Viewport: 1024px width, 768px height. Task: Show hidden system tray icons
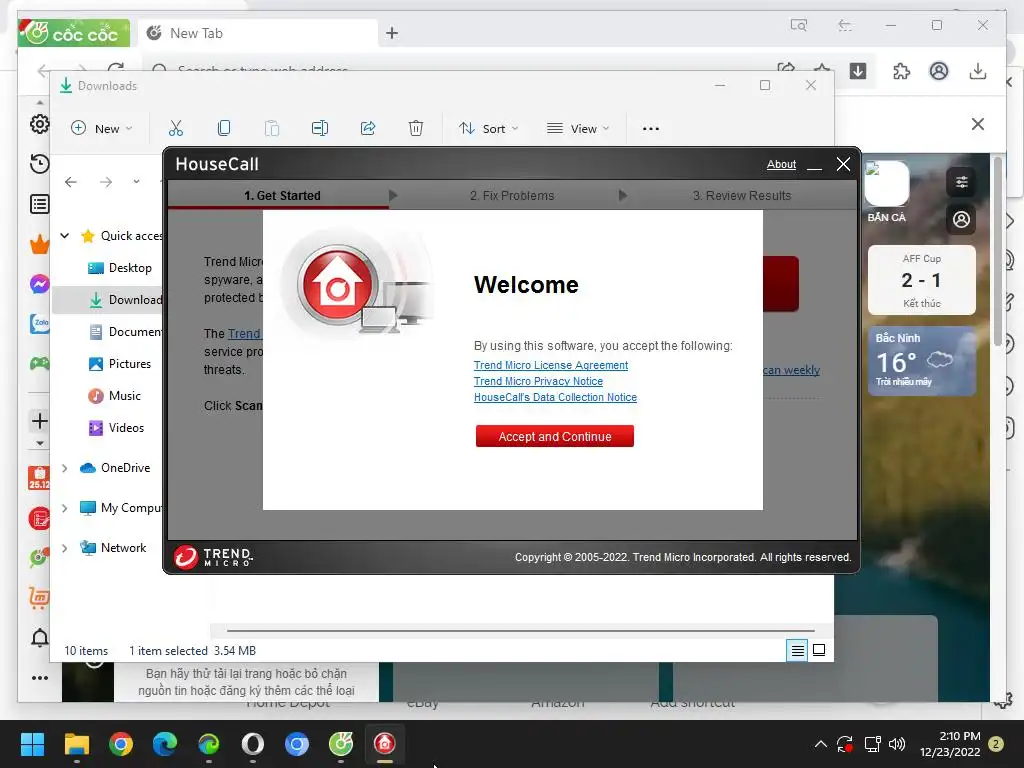821,744
